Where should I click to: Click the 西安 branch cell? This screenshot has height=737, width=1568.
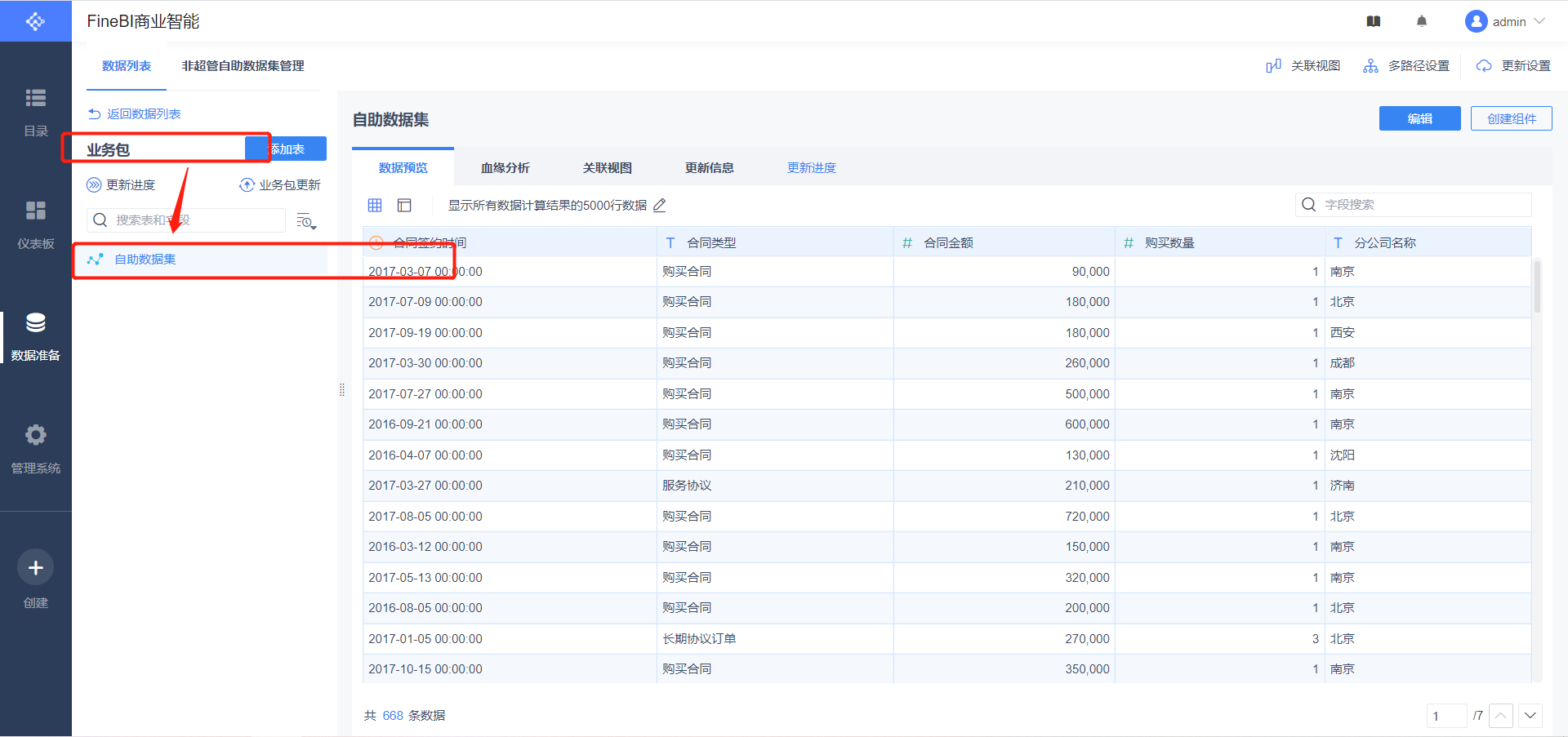(1428, 333)
